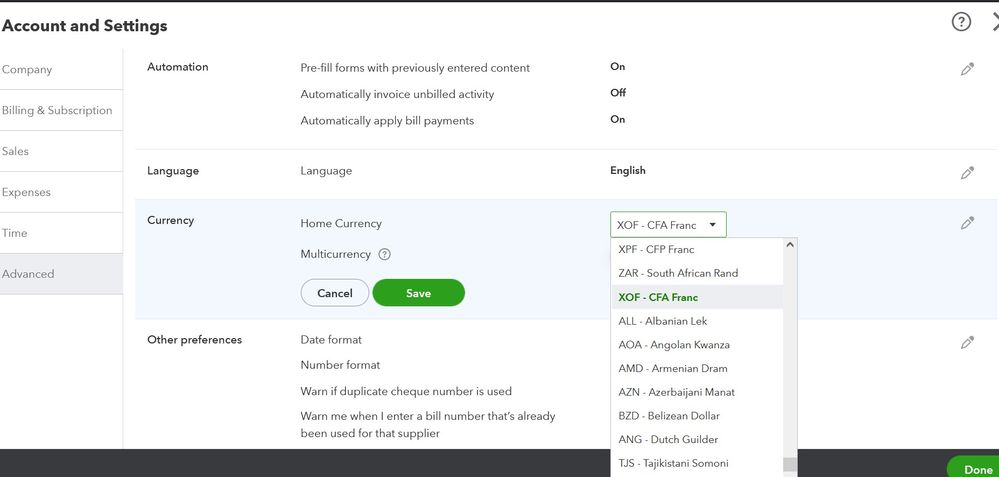Open the Time settings tab
The image size is (999, 477).
click(15, 233)
